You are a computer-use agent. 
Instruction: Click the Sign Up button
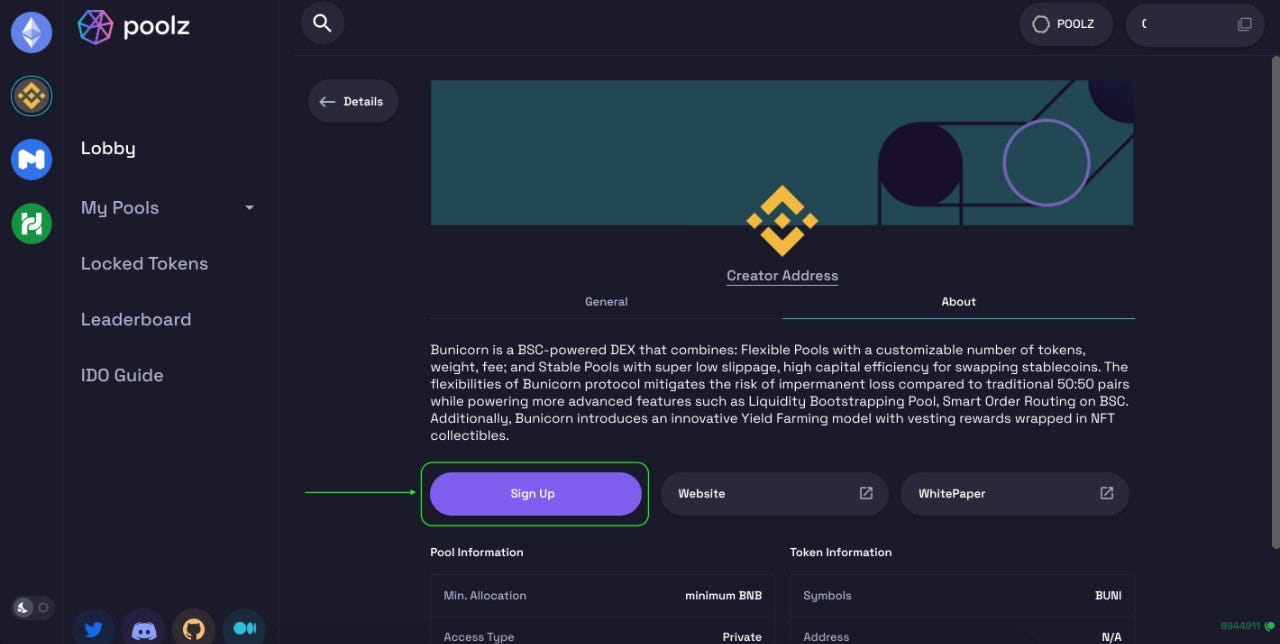pos(536,494)
